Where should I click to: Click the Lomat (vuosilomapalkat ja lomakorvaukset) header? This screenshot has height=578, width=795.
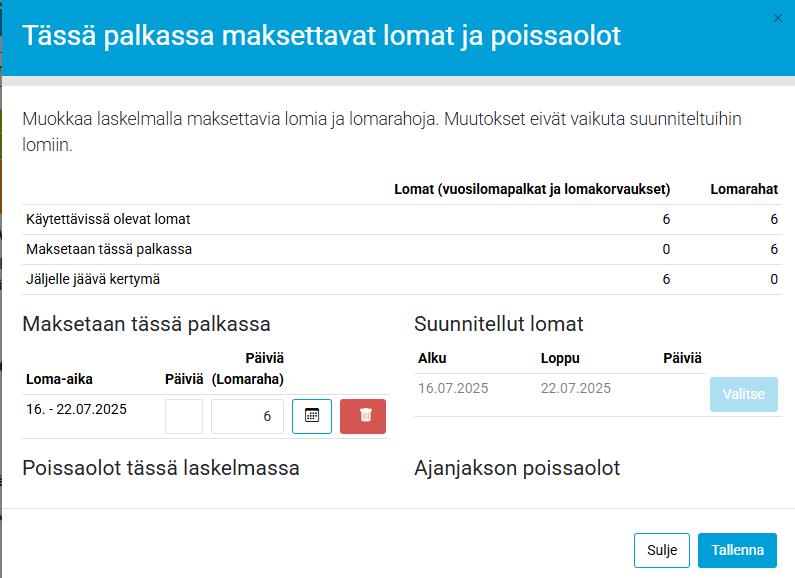click(532, 189)
